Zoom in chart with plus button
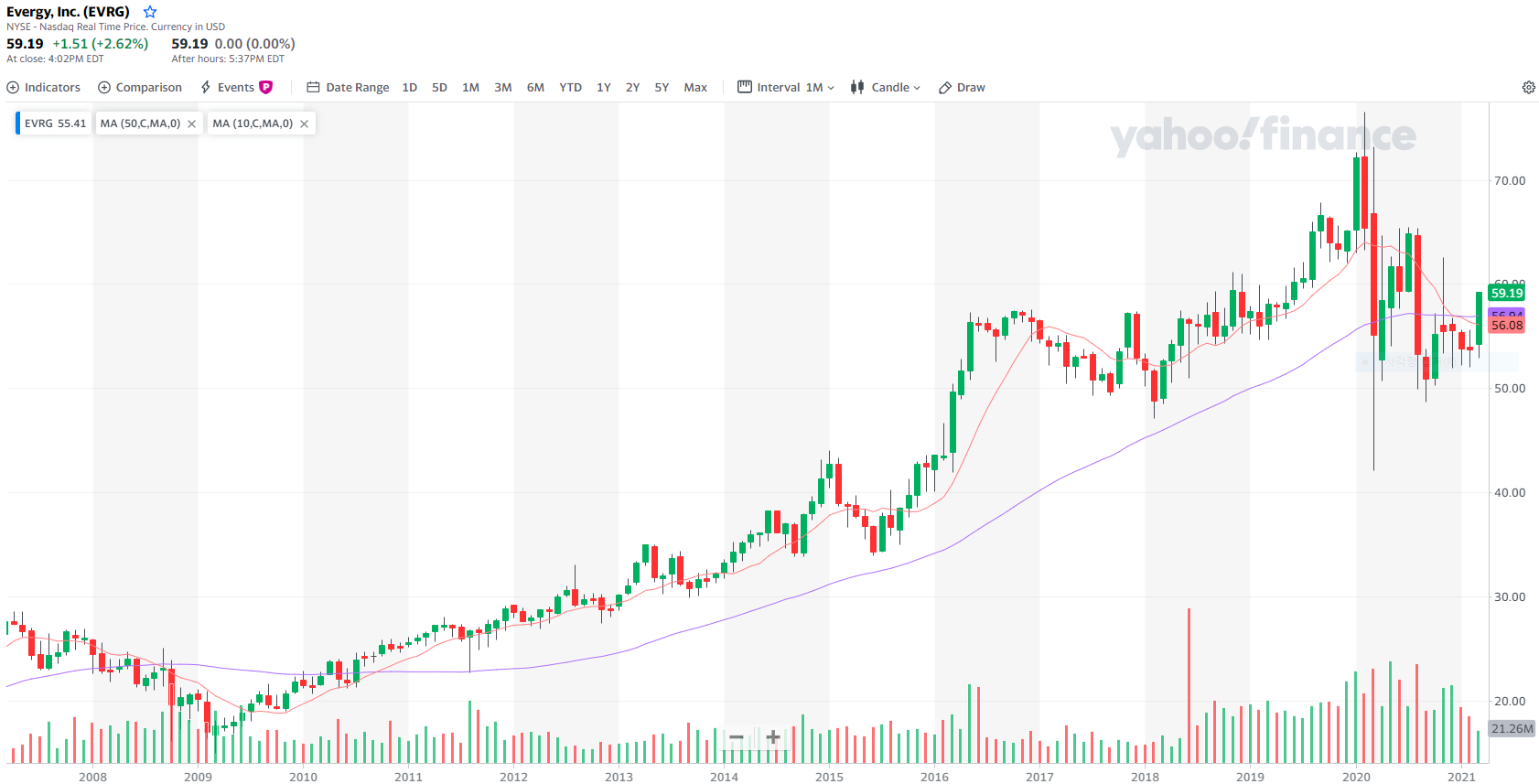The height and width of the screenshot is (784, 1539). click(x=773, y=737)
